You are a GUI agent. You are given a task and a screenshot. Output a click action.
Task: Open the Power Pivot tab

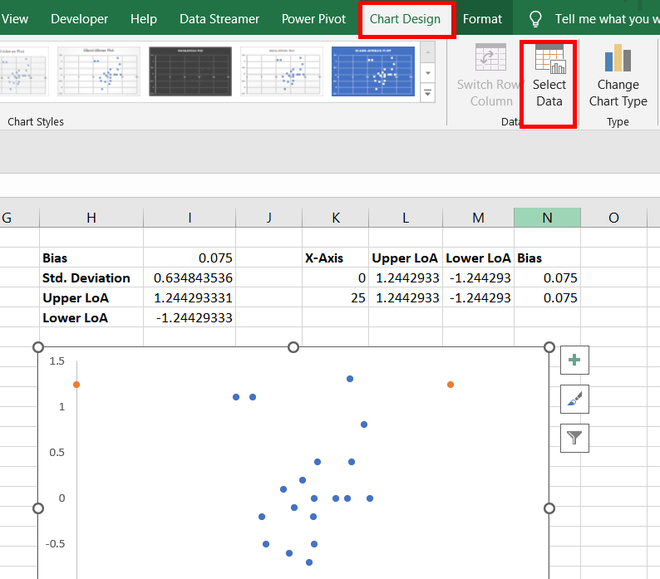[x=314, y=19]
